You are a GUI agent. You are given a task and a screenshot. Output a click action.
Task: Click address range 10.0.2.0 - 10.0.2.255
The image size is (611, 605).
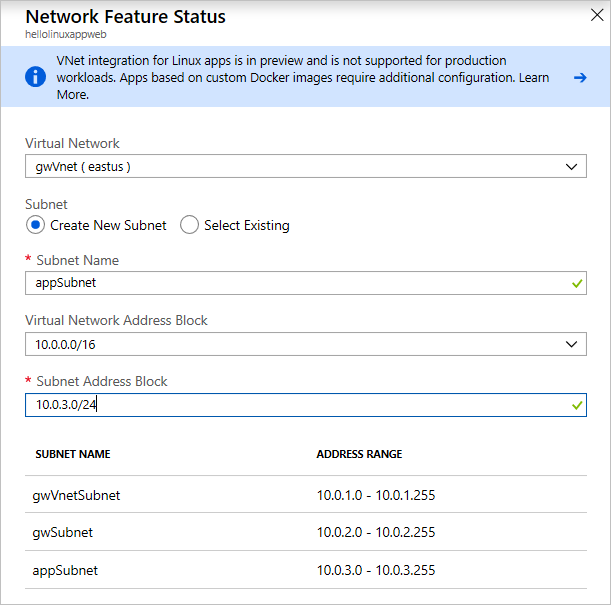[376, 532]
